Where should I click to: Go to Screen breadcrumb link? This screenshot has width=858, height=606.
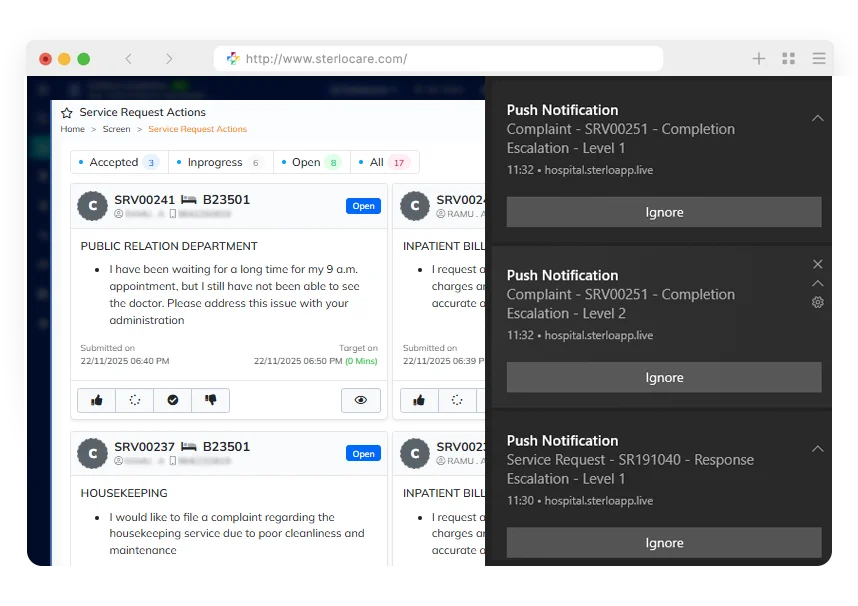(117, 129)
